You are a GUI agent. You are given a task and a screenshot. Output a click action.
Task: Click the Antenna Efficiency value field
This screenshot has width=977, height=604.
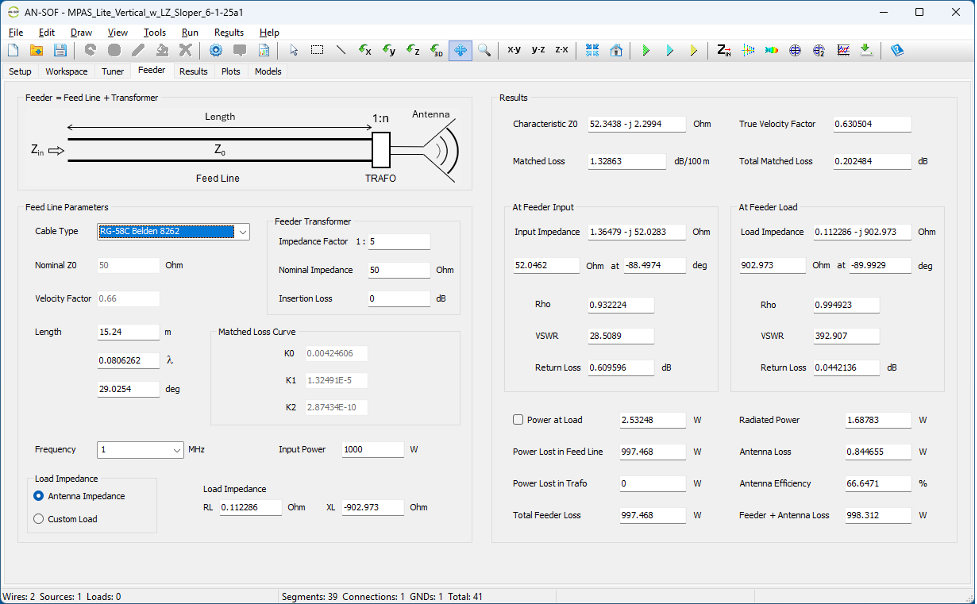[x=878, y=484]
